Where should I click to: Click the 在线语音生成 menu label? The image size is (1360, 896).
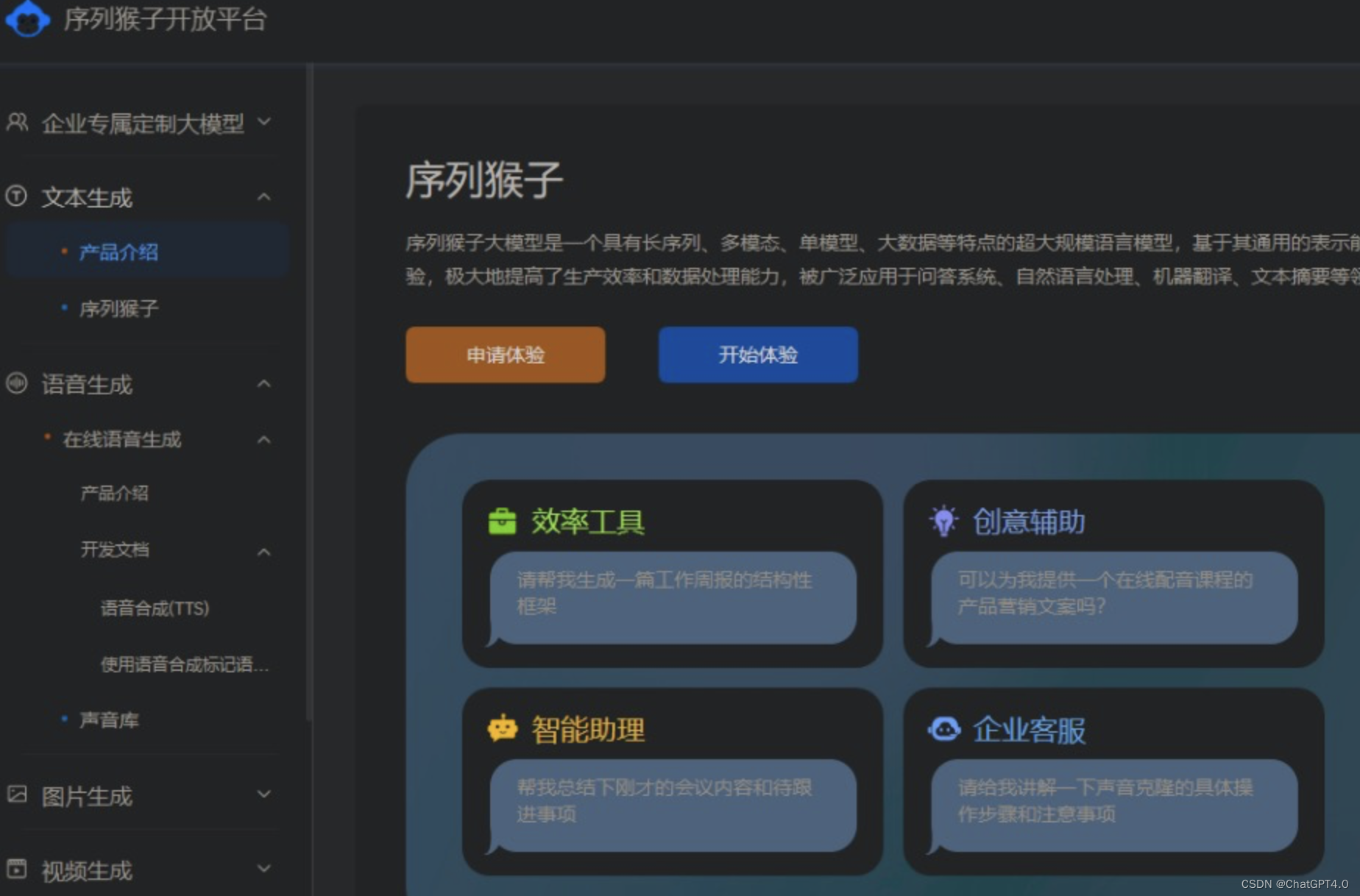(x=122, y=439)
